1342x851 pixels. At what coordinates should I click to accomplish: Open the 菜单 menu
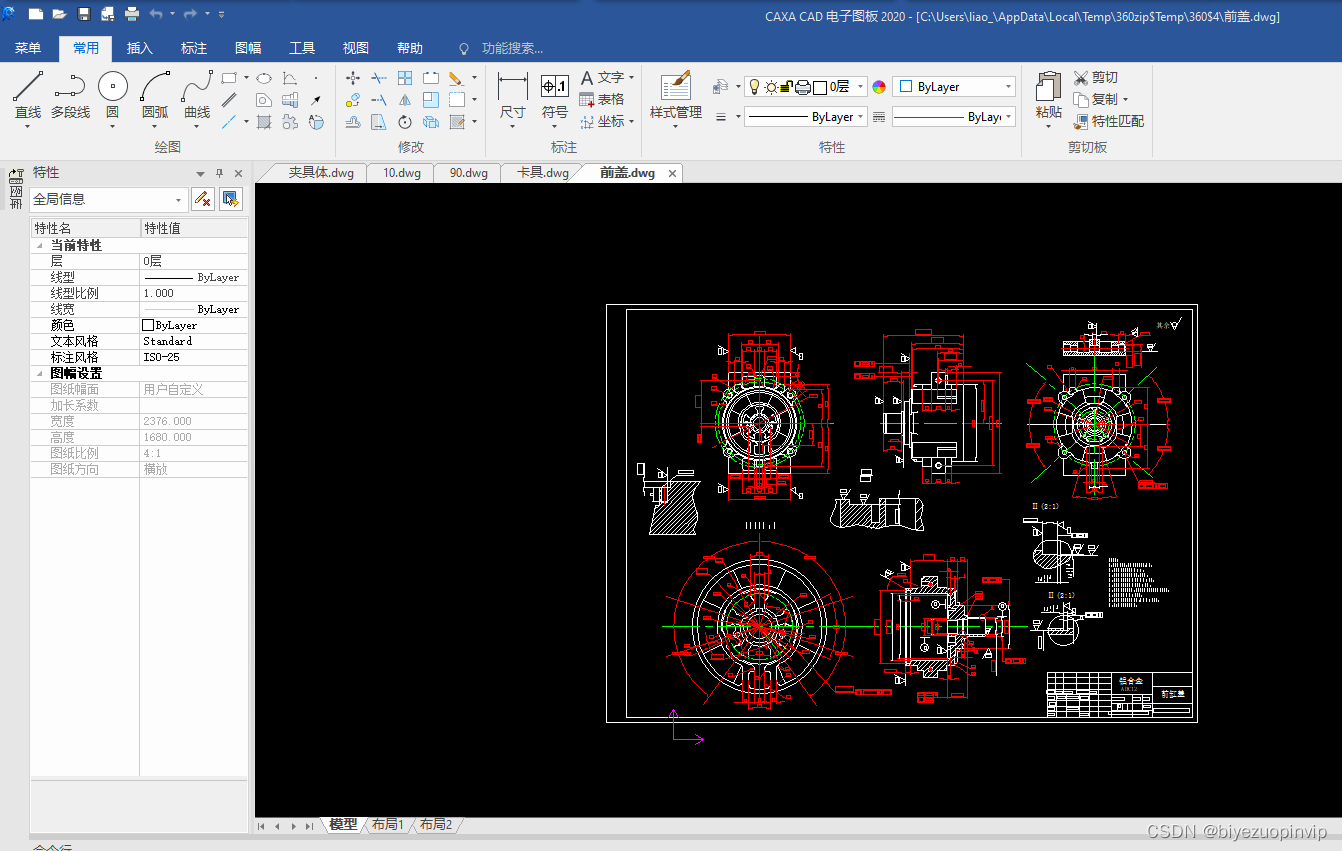pyautogui.click(x=28, y=48)
